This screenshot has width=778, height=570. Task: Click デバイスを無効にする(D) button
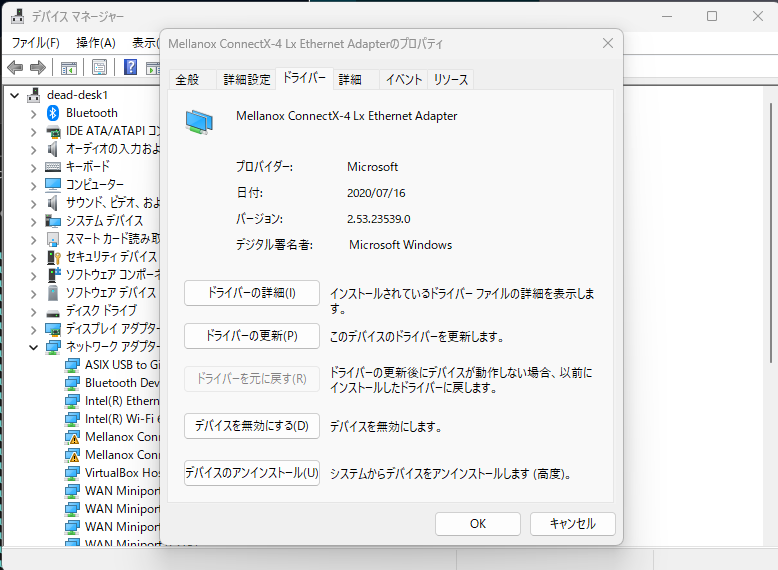coord(252,426)
